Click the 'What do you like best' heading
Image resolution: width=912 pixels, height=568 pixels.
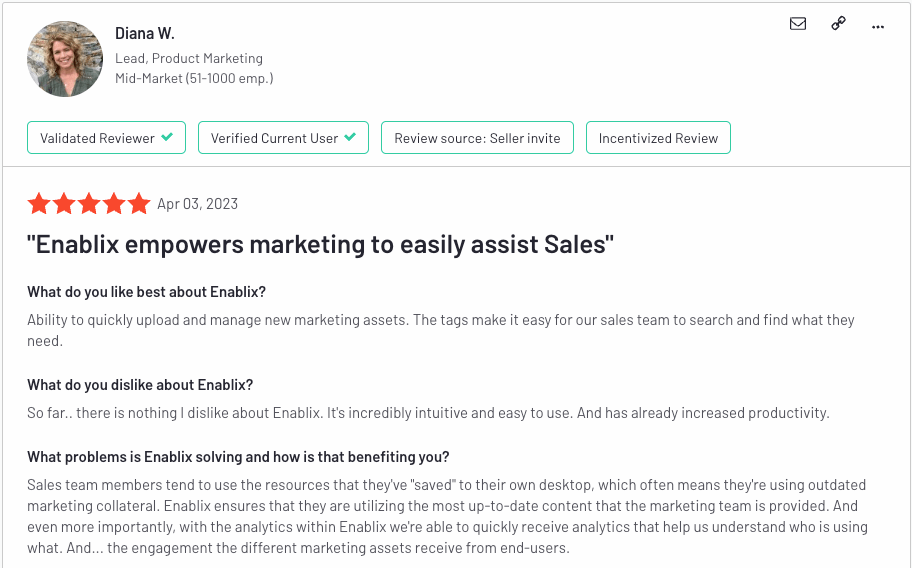(x=146, y=292)
